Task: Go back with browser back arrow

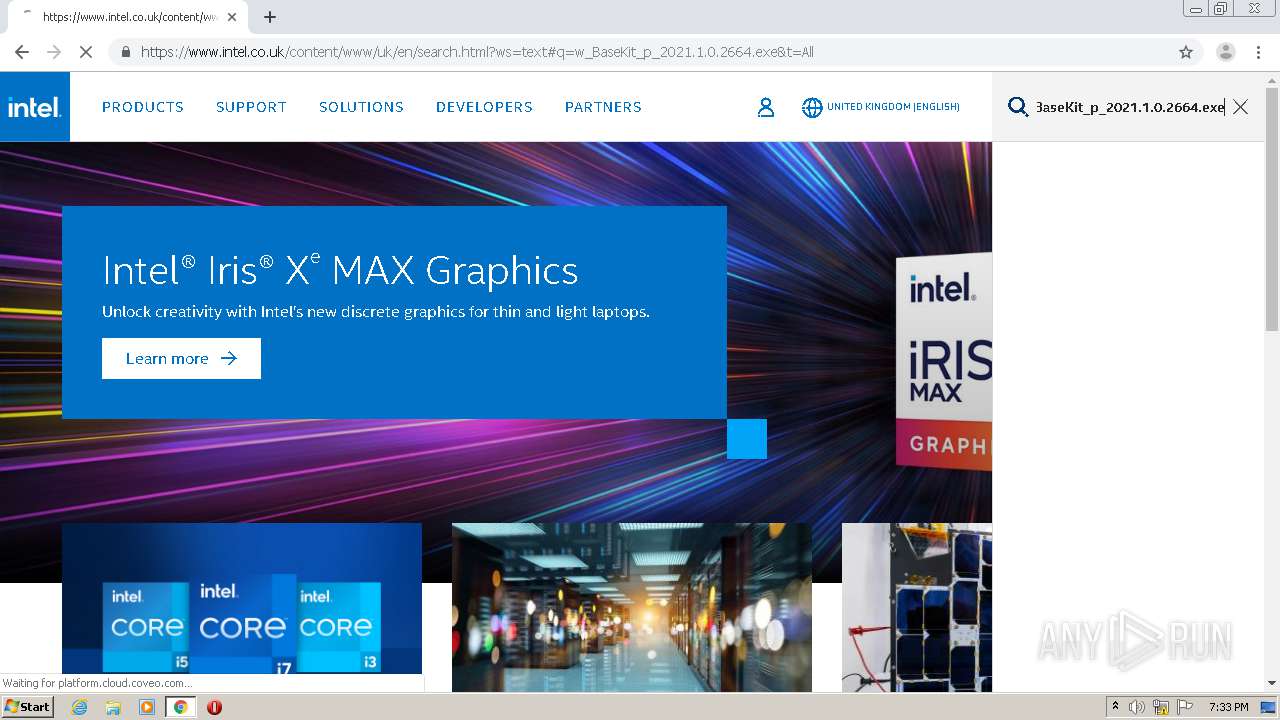Action: point(22,52)
